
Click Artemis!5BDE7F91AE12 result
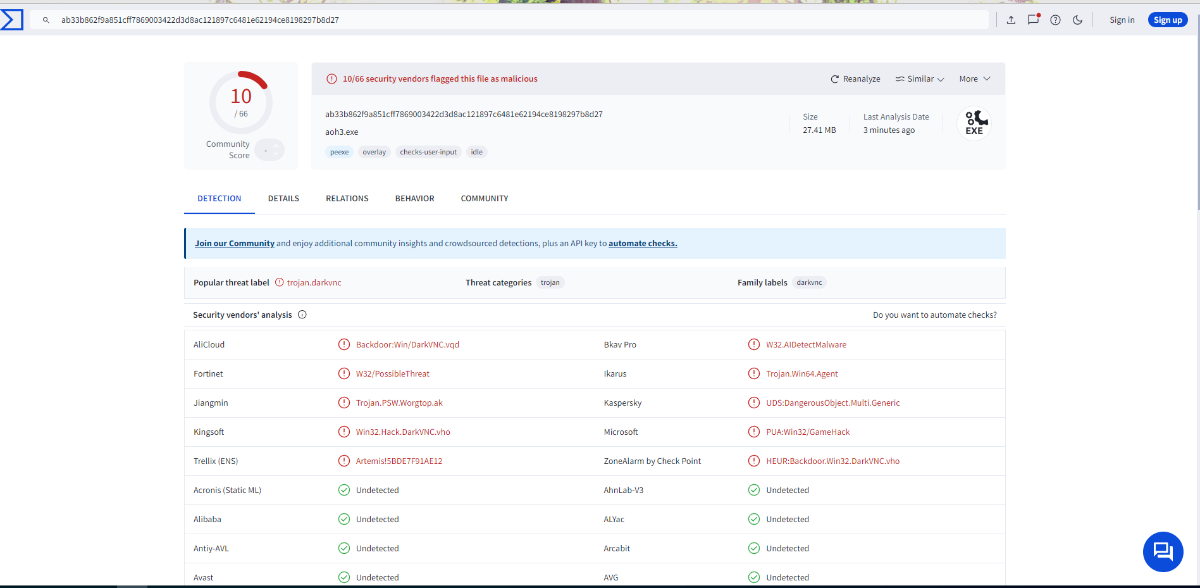click(399, 461)
